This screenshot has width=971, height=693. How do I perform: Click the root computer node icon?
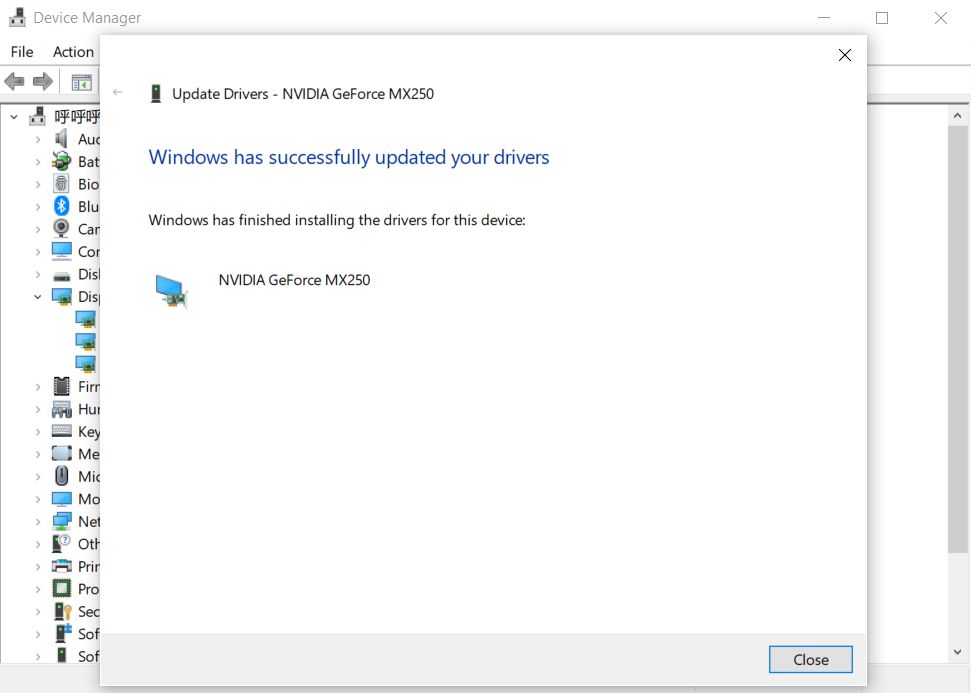click(x=37, y=116)
